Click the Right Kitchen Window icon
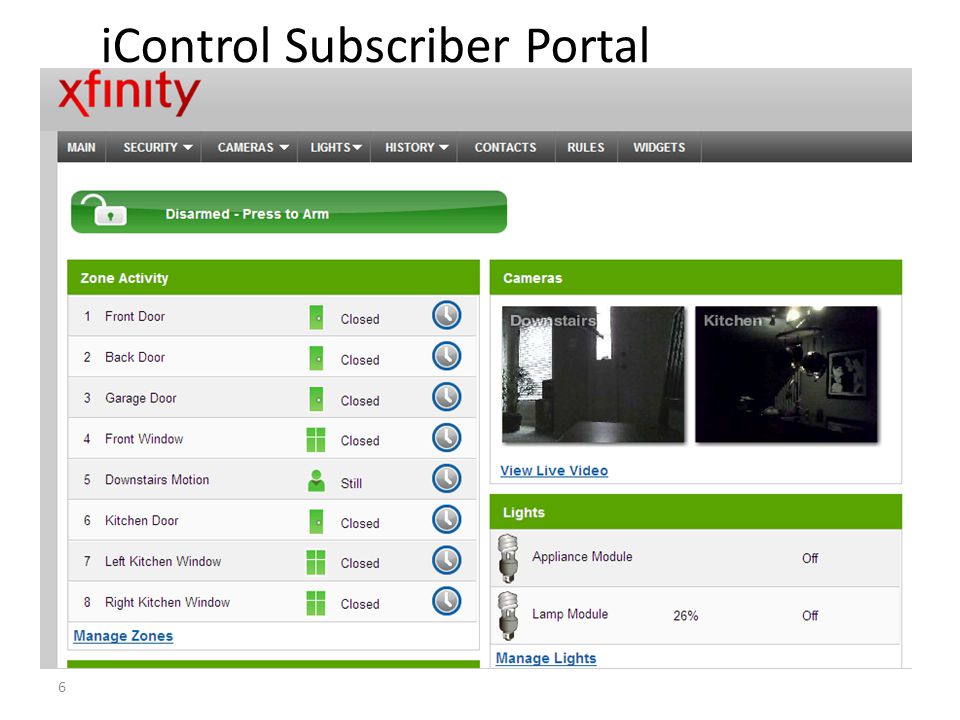This screenshot has height=720, width=960. click(x=316, y=603)
